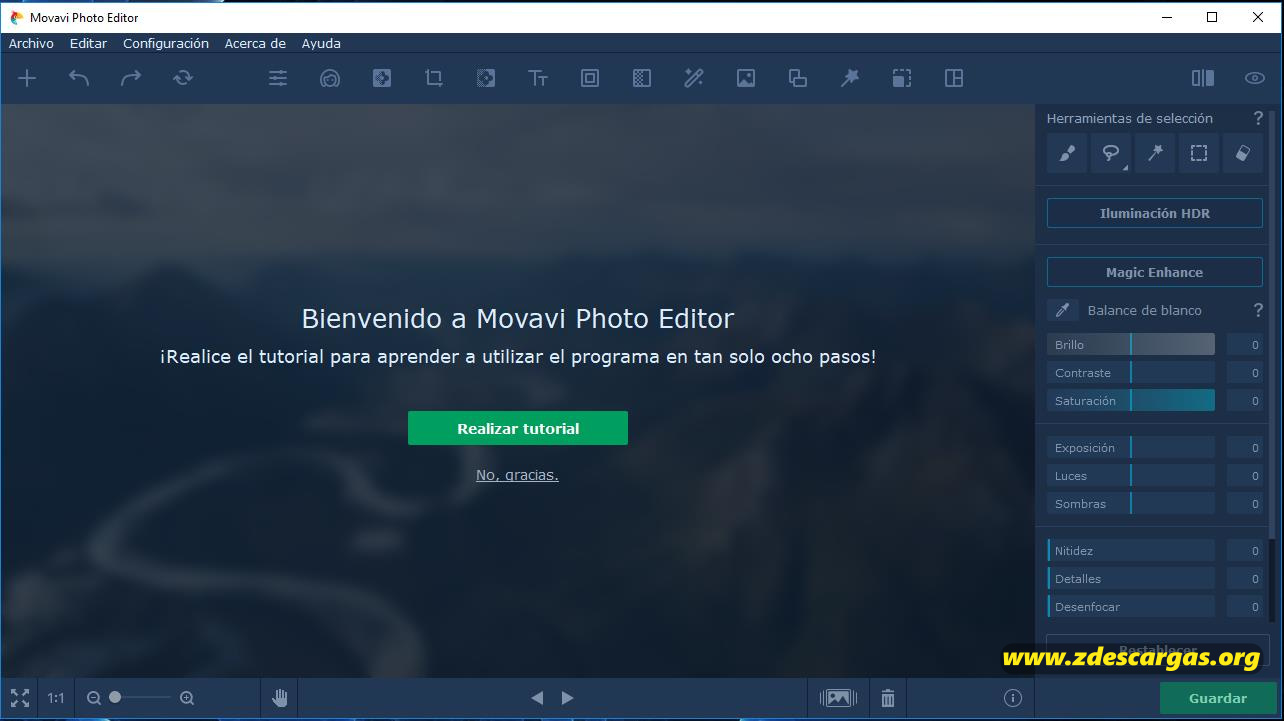The width and height of the screenshot is (1284, 721).
Task: Click on the Detalles slider
Action: coord(1131,579)
